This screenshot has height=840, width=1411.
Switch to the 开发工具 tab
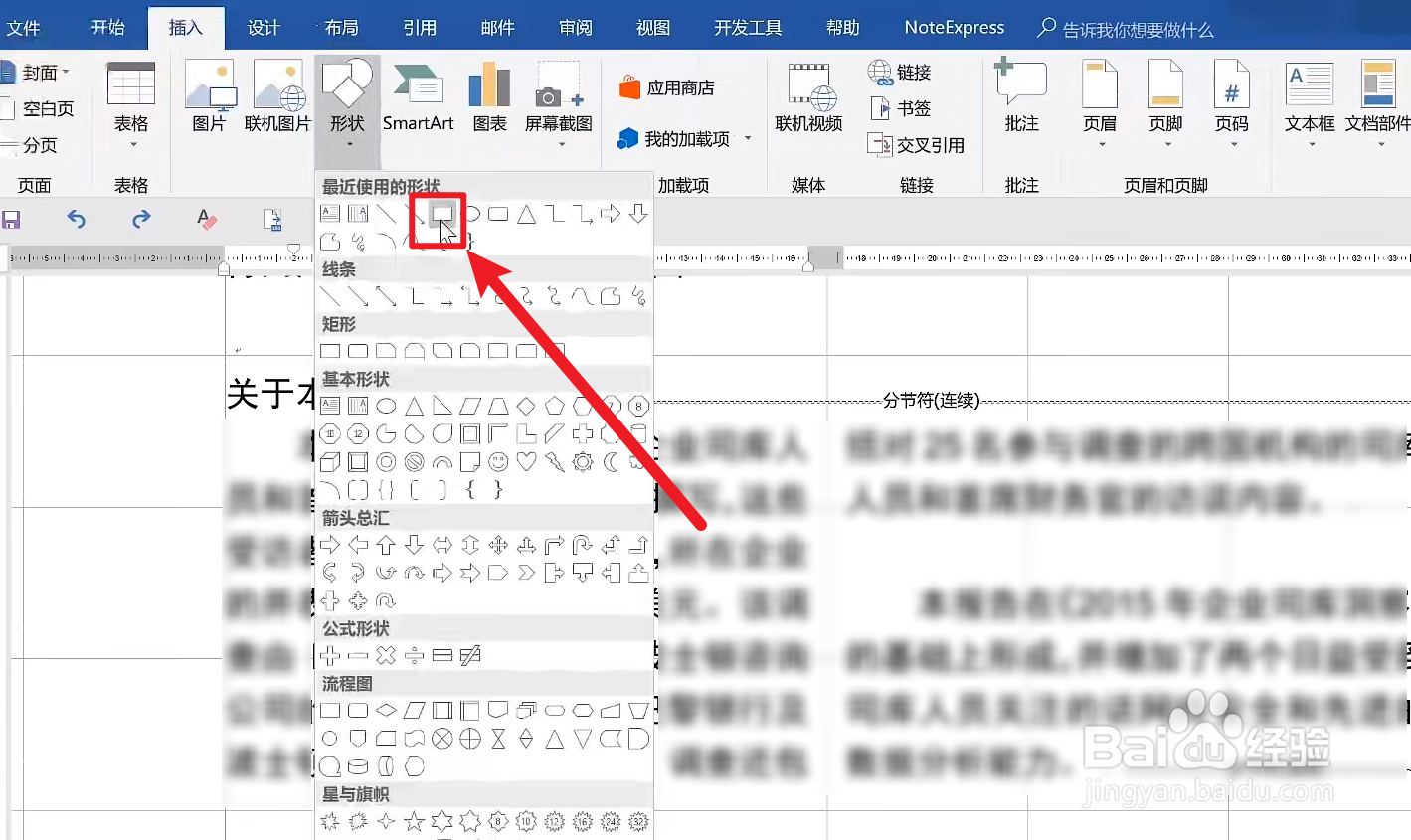pyautogui.click(x=748, y=28)
